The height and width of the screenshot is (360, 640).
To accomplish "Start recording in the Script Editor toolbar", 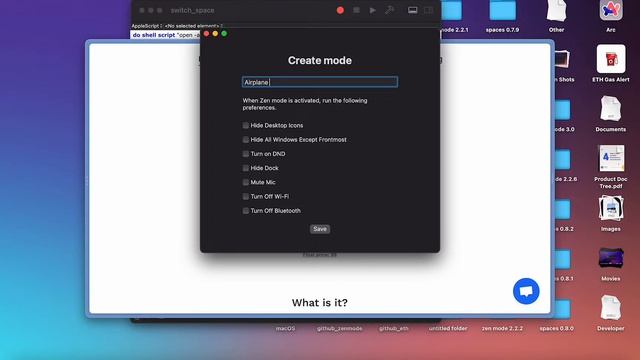I will tap(340, 10).
